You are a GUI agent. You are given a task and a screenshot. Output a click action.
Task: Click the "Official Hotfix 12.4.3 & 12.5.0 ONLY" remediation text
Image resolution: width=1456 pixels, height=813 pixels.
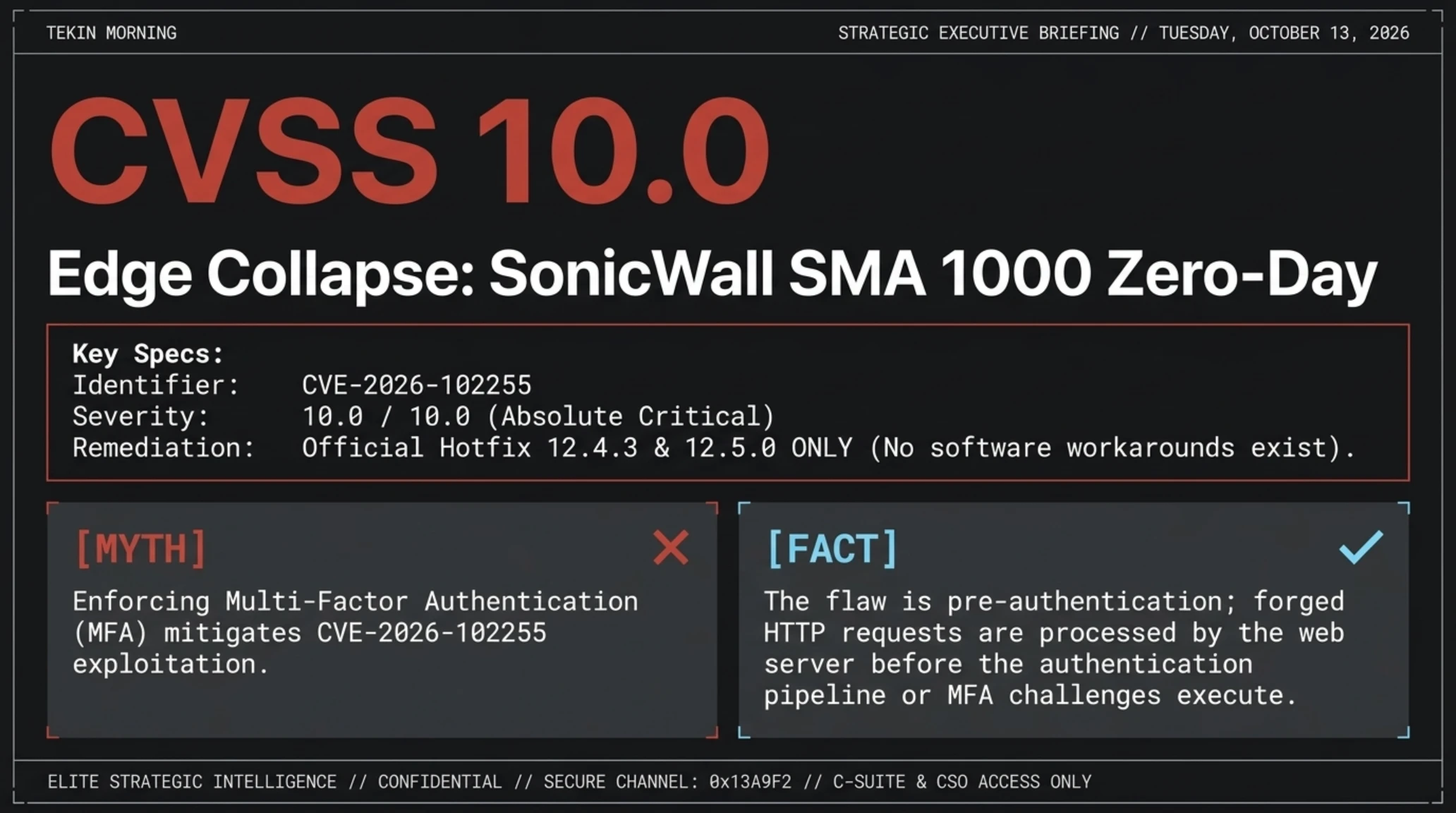click(x=577, y=448)
